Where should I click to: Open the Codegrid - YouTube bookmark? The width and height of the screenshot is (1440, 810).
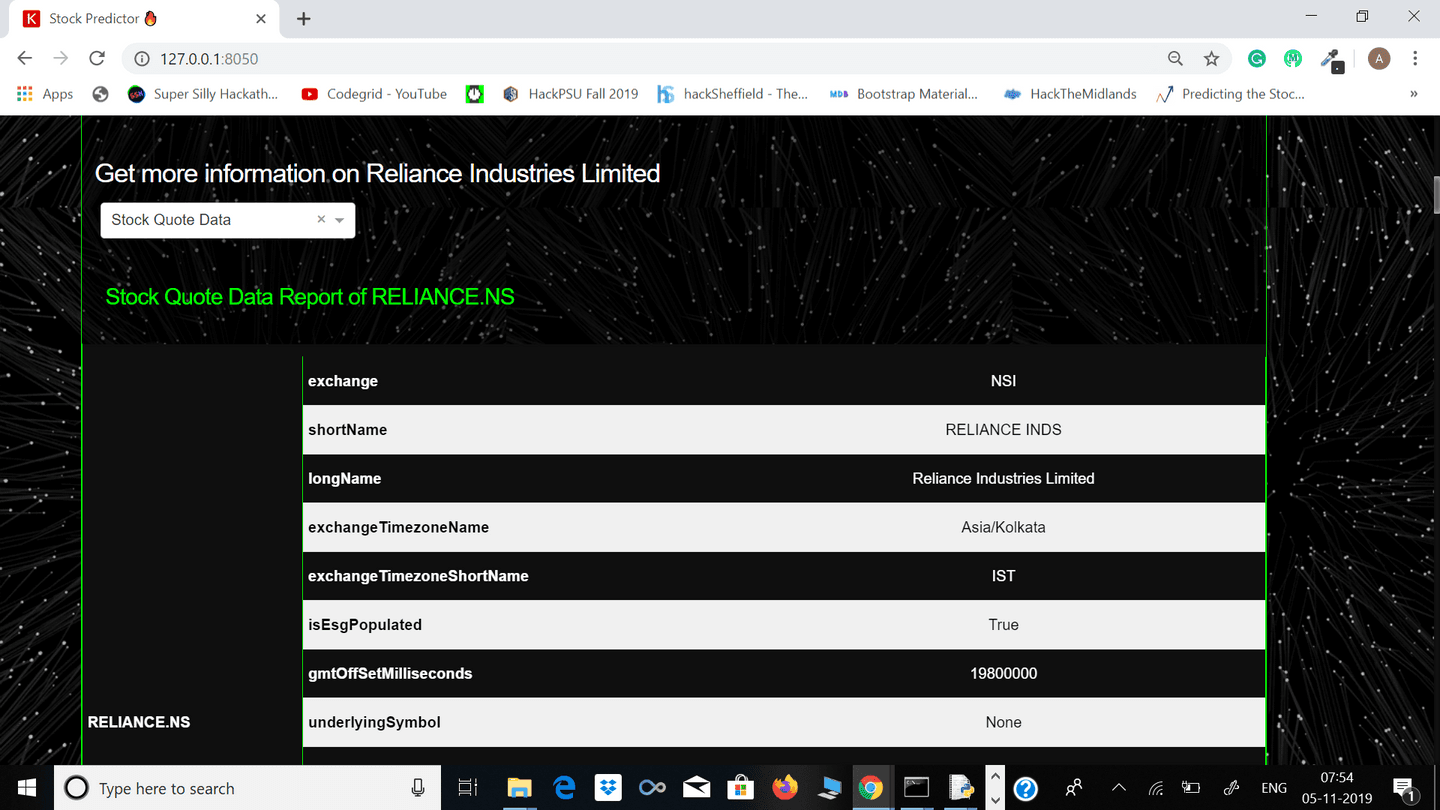point(375,94)
